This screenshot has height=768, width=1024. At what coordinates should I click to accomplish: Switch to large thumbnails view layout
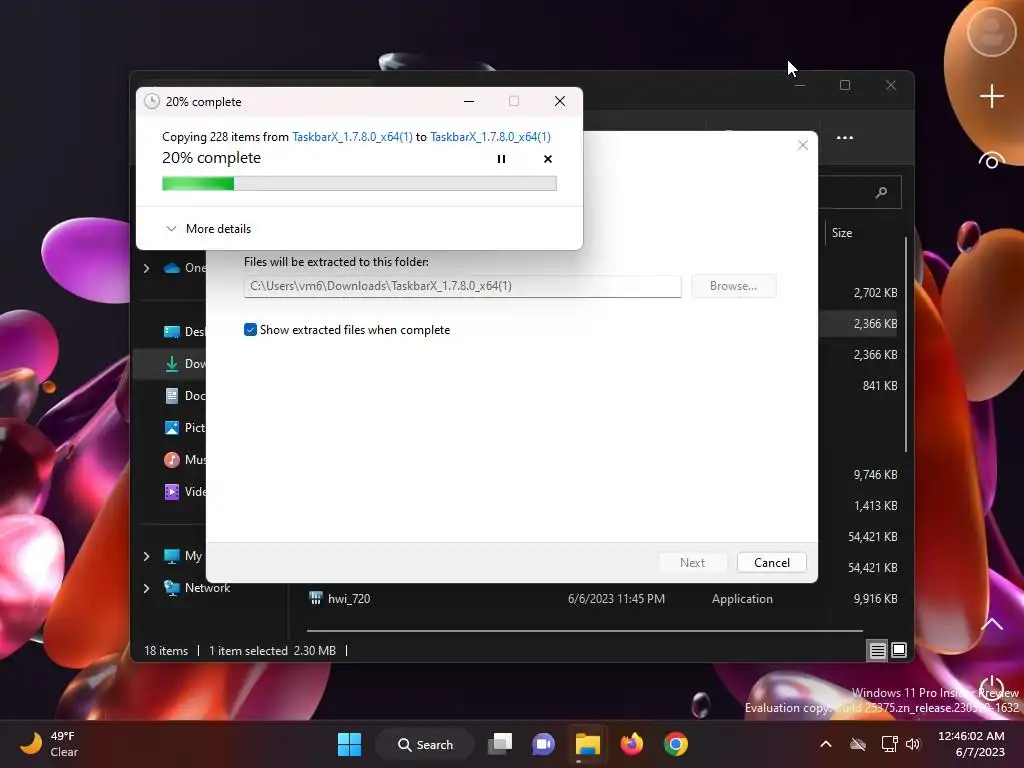[899, 650]
